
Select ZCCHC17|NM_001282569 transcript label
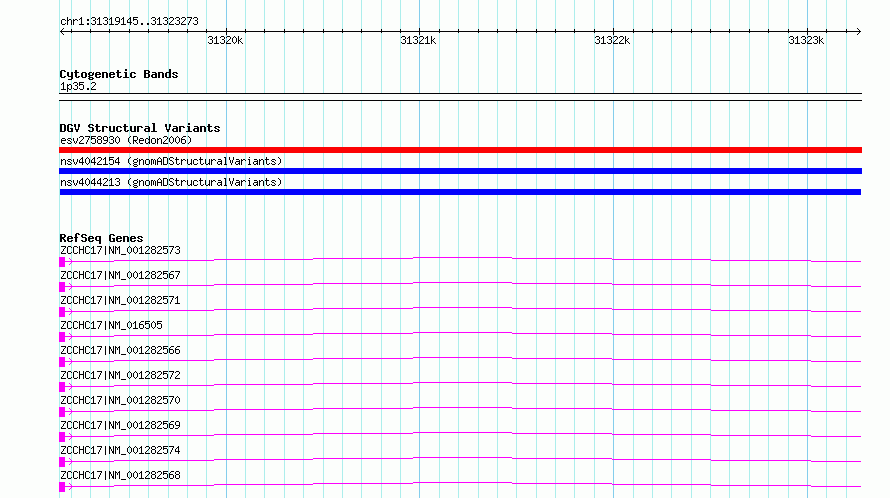120,425
